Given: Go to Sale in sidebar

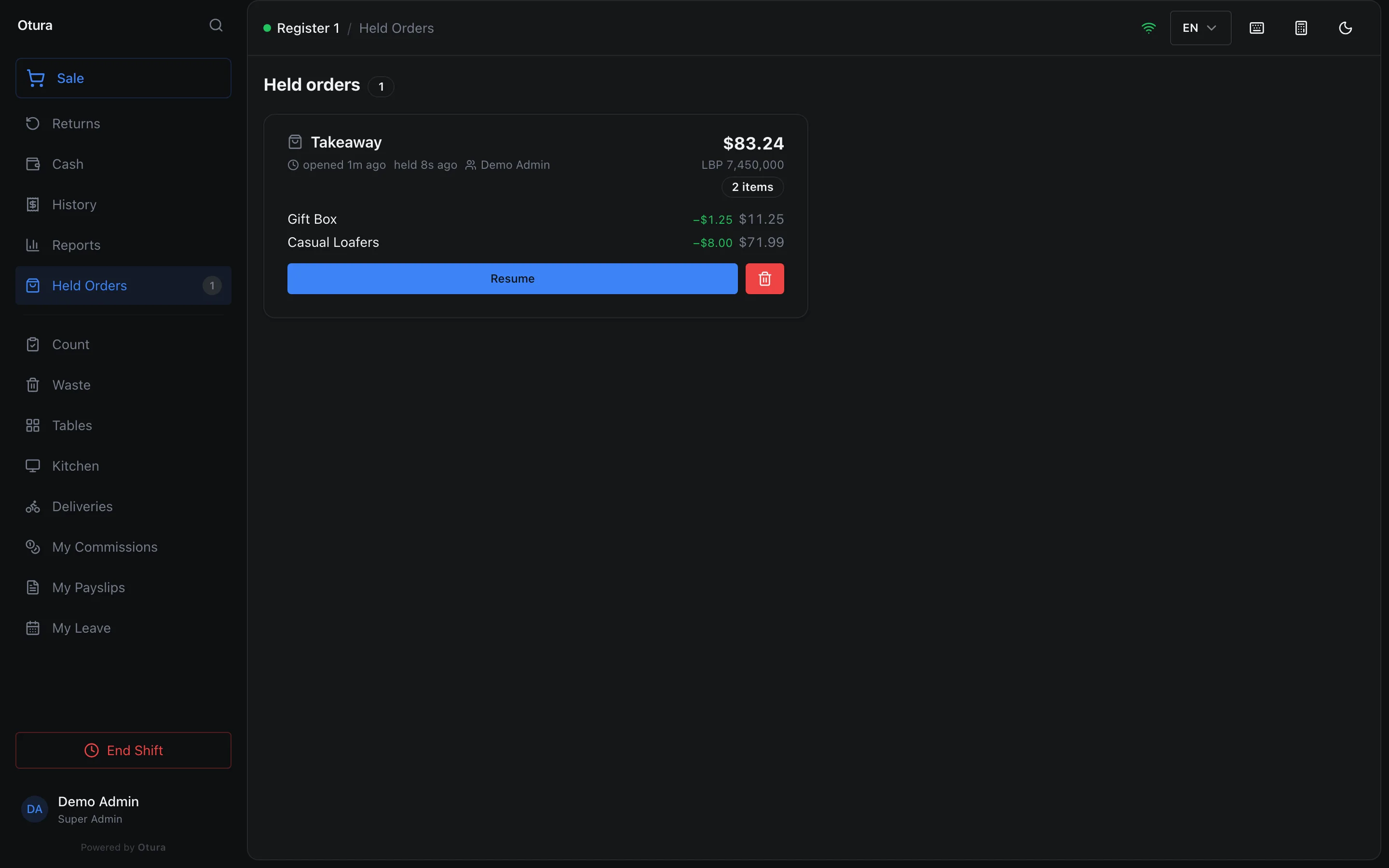Looking at the screenshot, I should coord(123,78).
